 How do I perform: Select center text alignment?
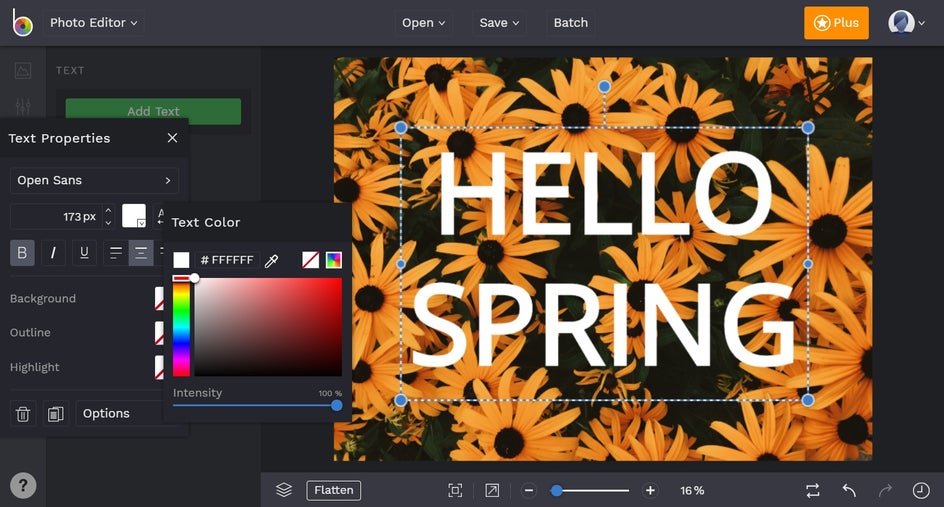point(141,253)
